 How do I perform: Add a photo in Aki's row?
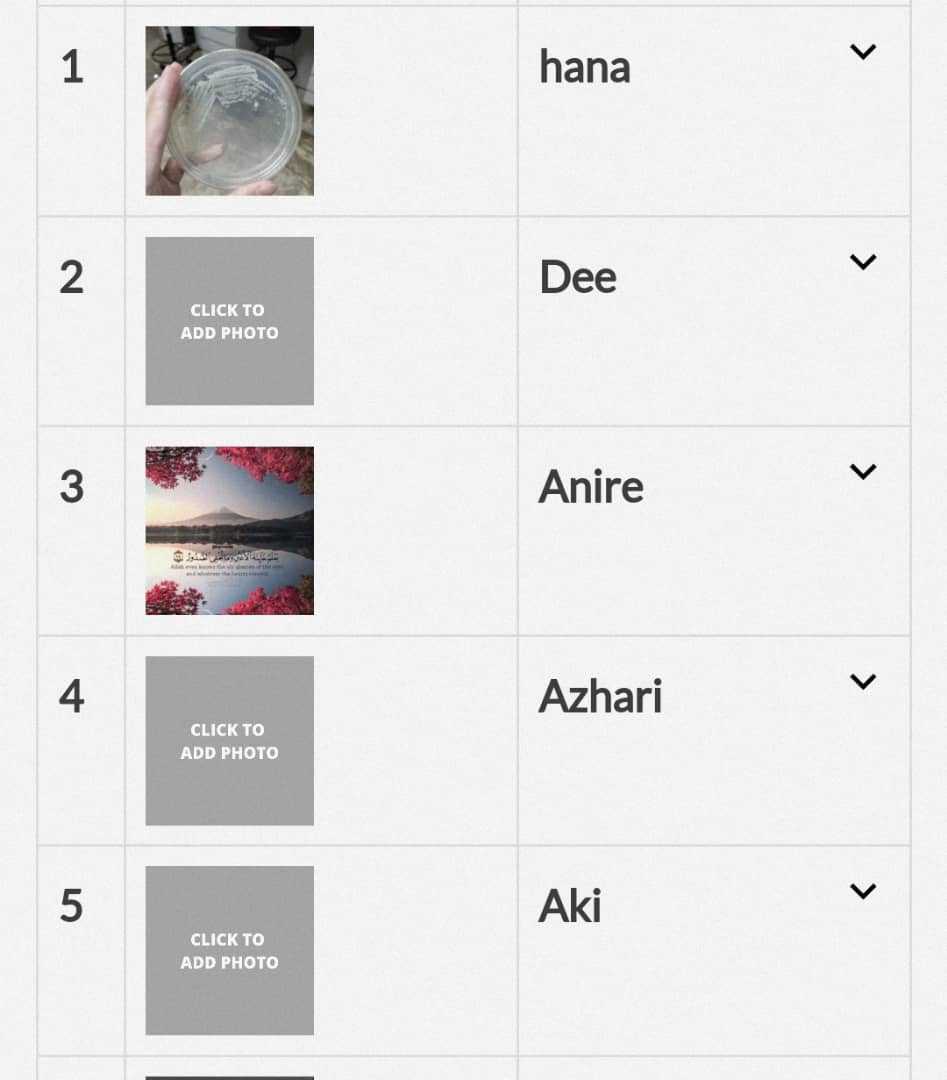coord(229,951)
